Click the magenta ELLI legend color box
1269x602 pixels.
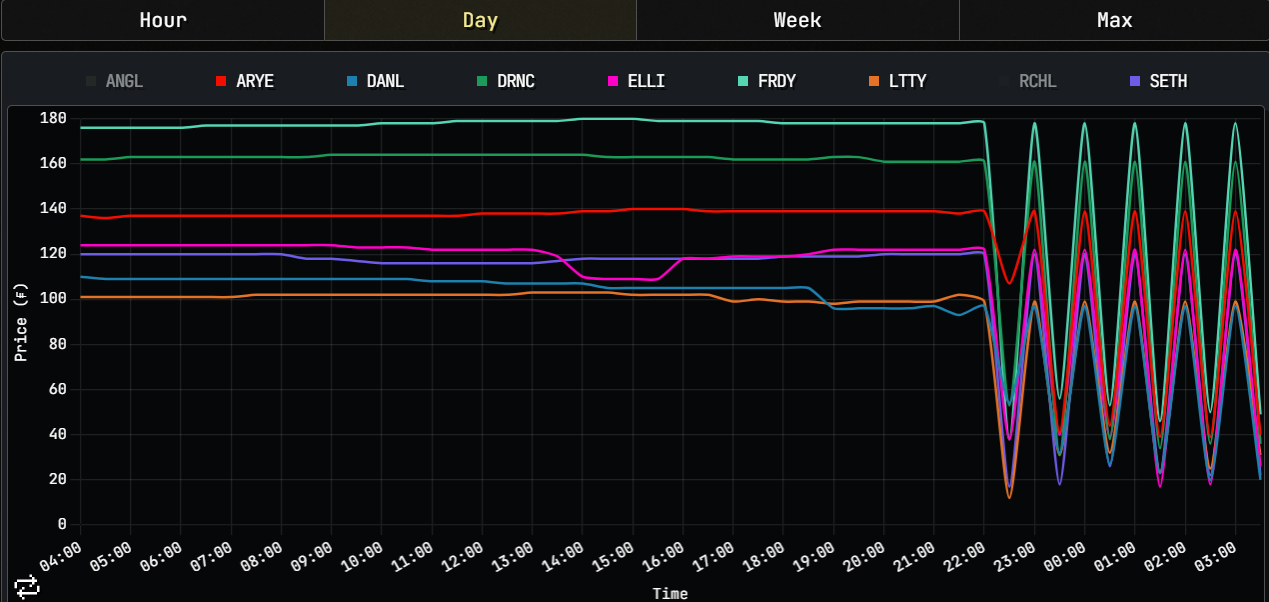click(x=612, y=81)
